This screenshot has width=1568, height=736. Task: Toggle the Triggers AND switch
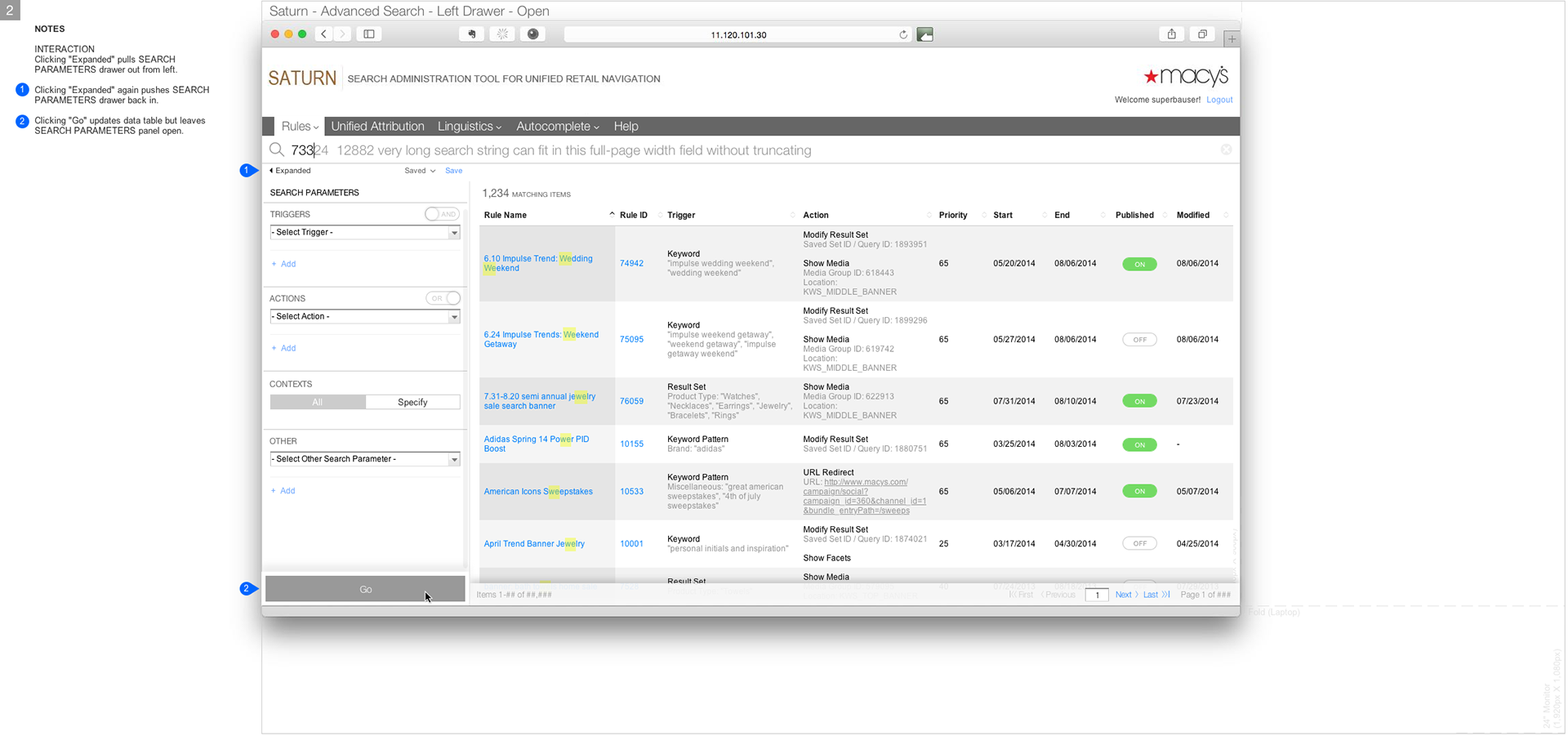(x=442, y=214)
